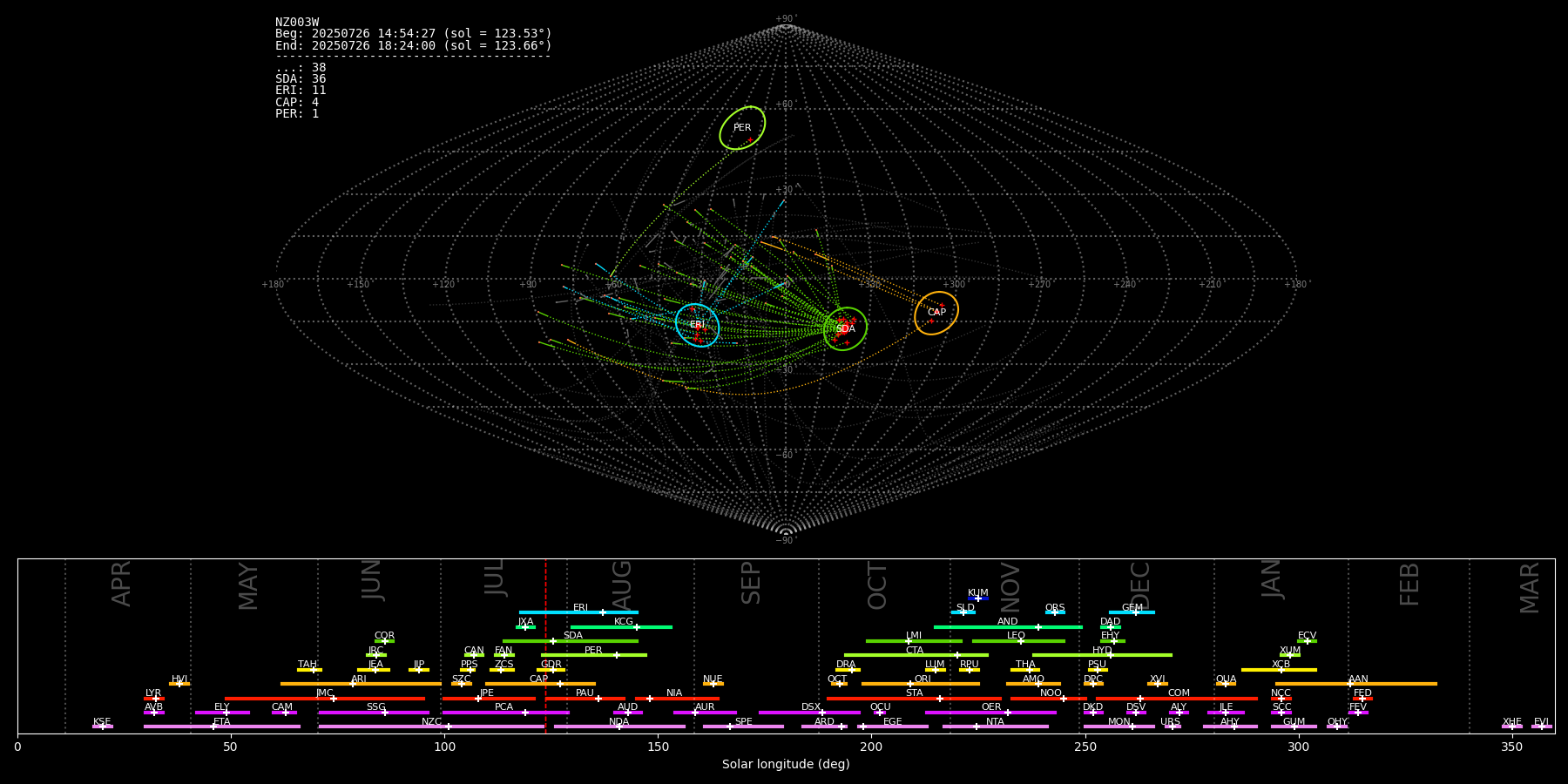Image resolution: width=1568 pixels, height=784 pixels.
Task: Click the OCT month label
Action: (x=877, y=586)
